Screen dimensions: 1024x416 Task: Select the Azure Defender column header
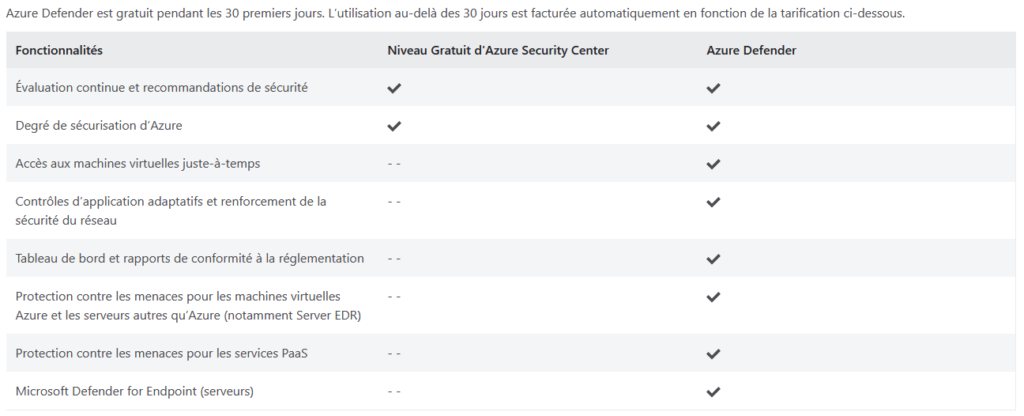coord(751,50)
